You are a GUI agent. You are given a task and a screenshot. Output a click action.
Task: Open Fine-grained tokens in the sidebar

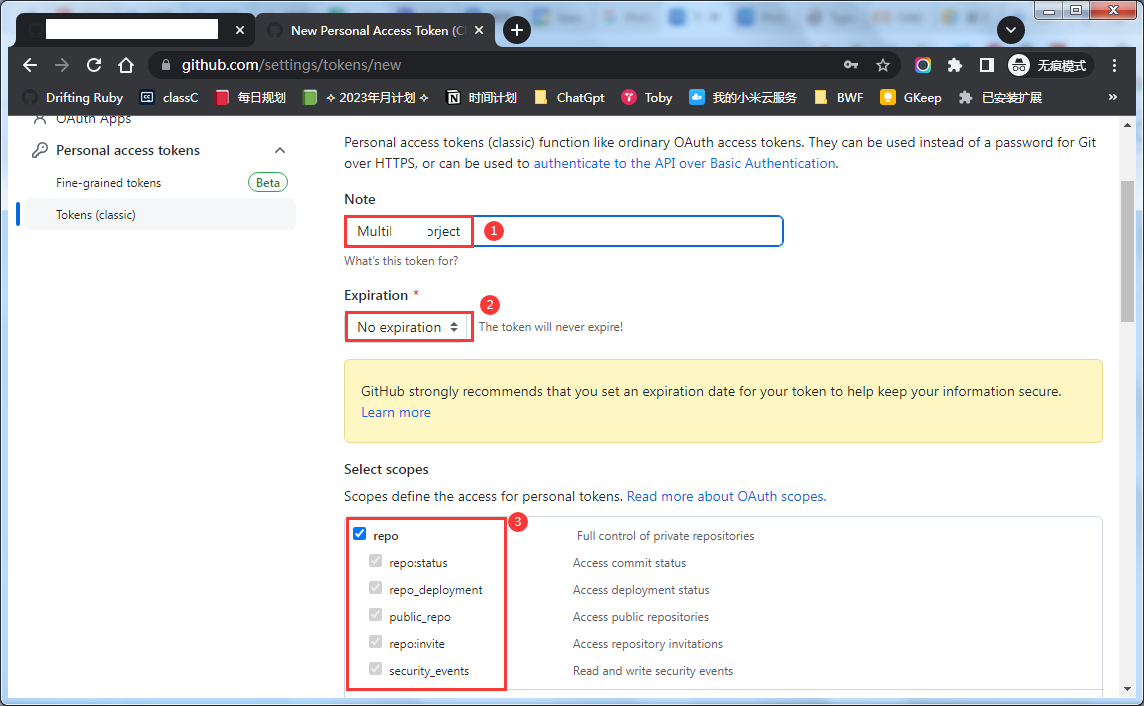click(x=109, y=183)
